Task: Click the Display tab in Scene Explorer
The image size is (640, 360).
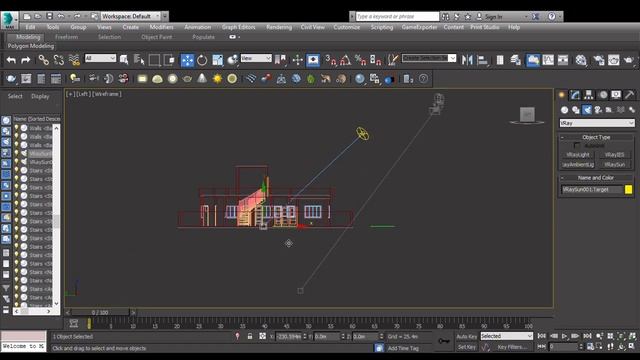Action: [x=40, y=96]
